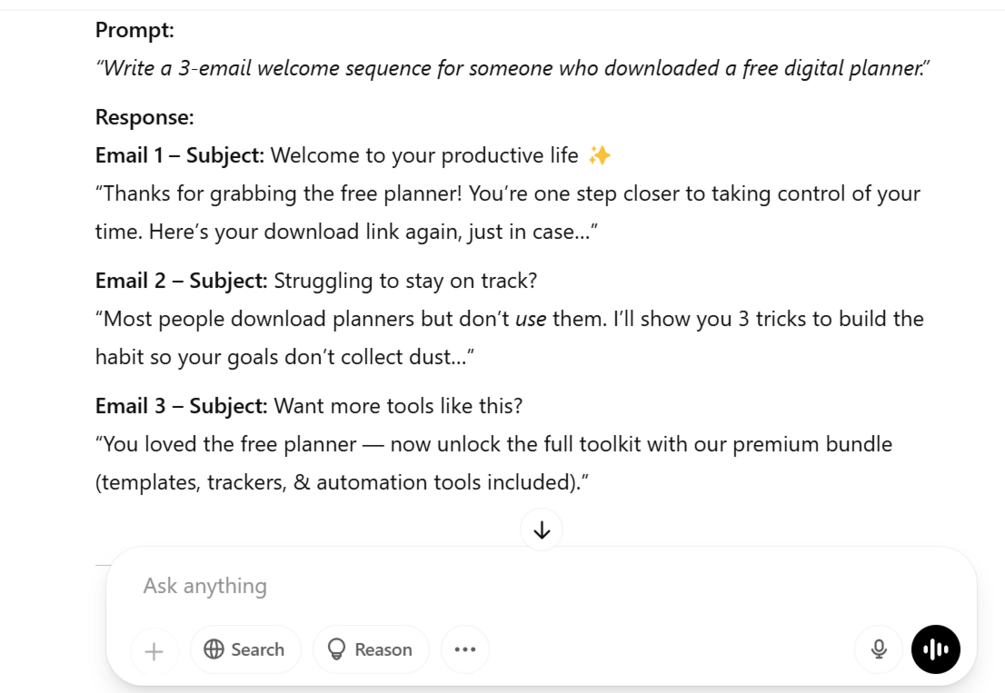The width and height of the screenshot is (1005, 693).
Task: Click the "Want more tools like this?" subject line
Action: pyautogui.click(x=398, y=406)
